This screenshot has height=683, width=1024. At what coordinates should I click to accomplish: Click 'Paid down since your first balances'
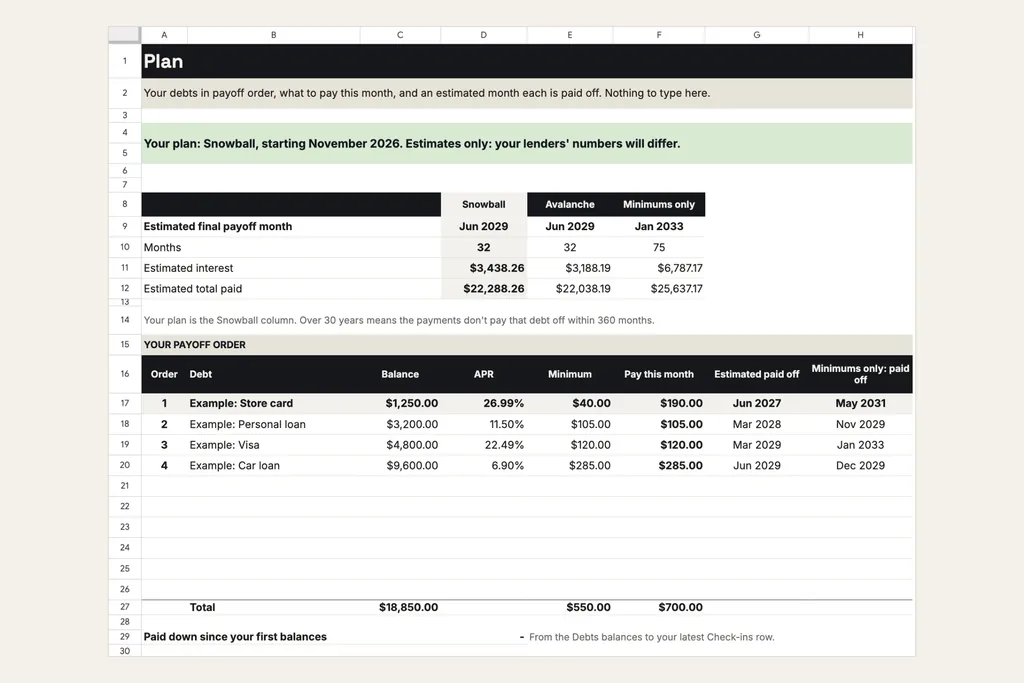235,637
